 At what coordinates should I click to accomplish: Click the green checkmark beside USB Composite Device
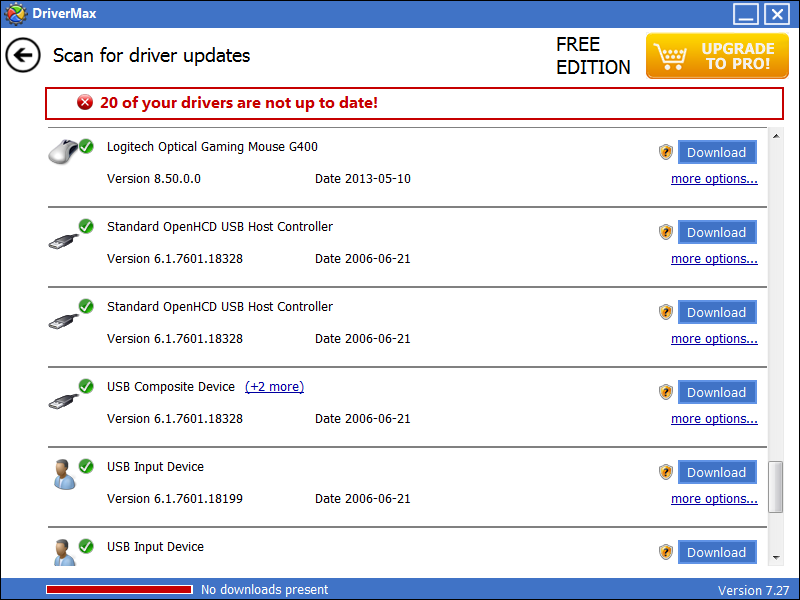86,386
